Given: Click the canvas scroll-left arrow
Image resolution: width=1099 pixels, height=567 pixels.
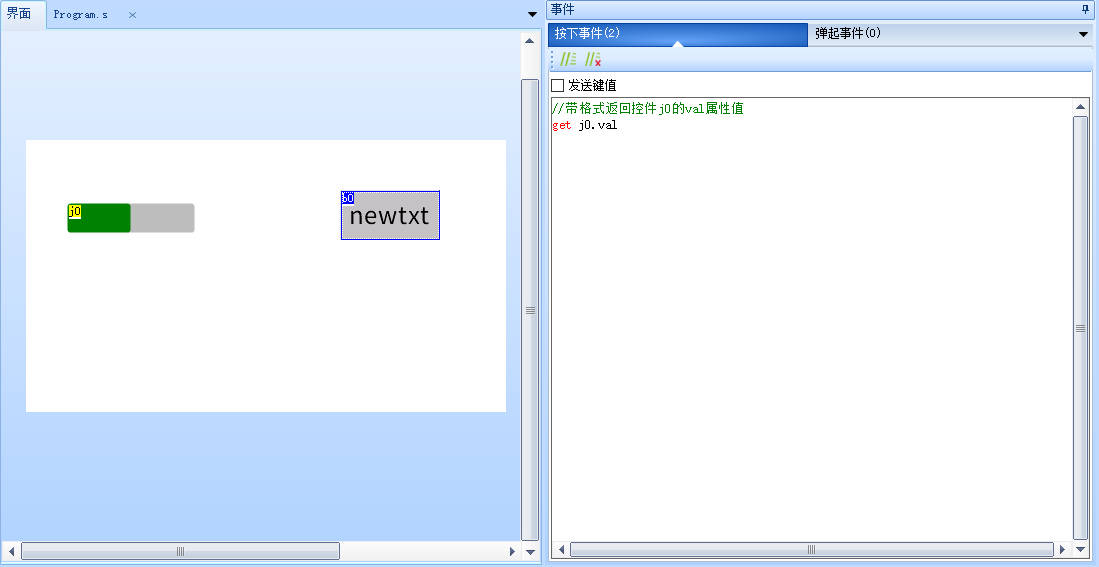Looking at the screenshot, I should 11,551.
